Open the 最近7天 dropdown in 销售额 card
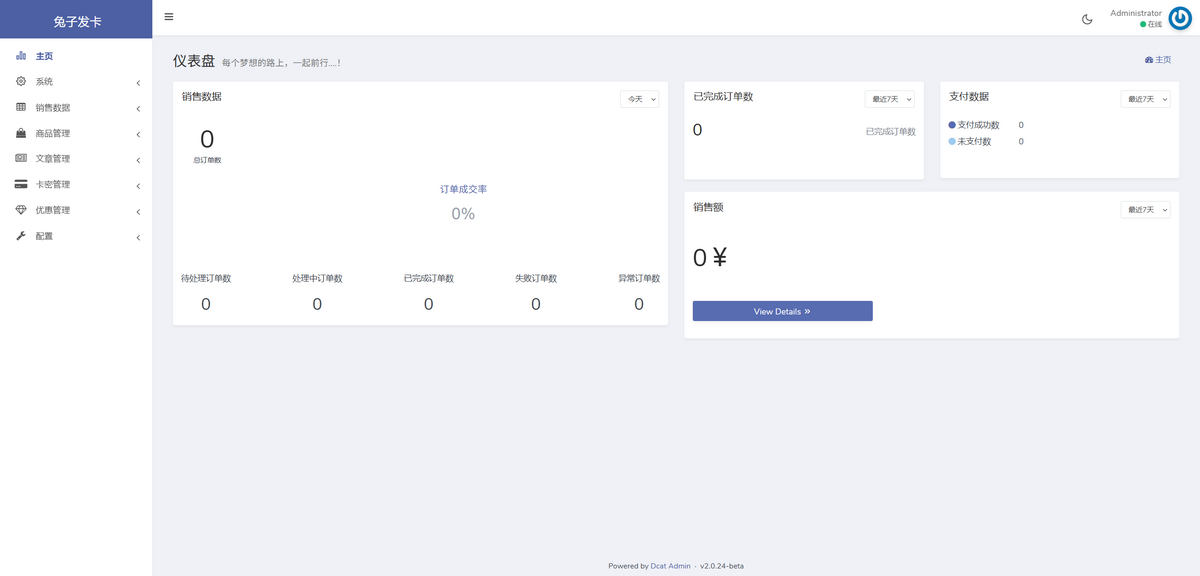1200x576 pixels. (1145, 209)
